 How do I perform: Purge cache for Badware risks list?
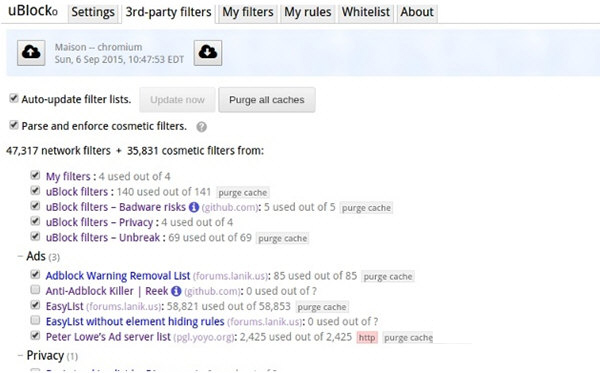(x=366, y=208)
